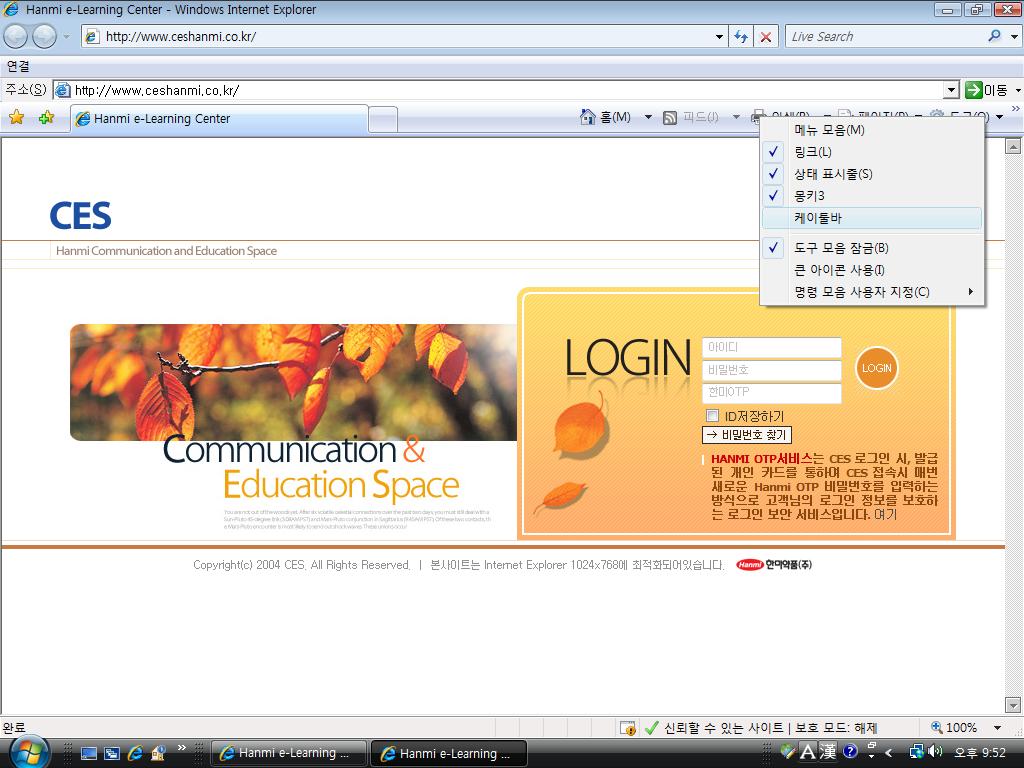The image size is (1024, 768).
Task: Click the red Stop loading icon
Action: [x=765, y=37]
